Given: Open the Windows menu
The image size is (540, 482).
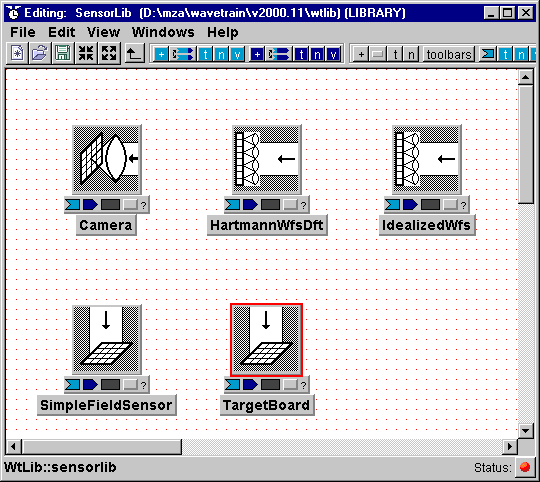Looking at the screenshot, I should coord(163,32).
